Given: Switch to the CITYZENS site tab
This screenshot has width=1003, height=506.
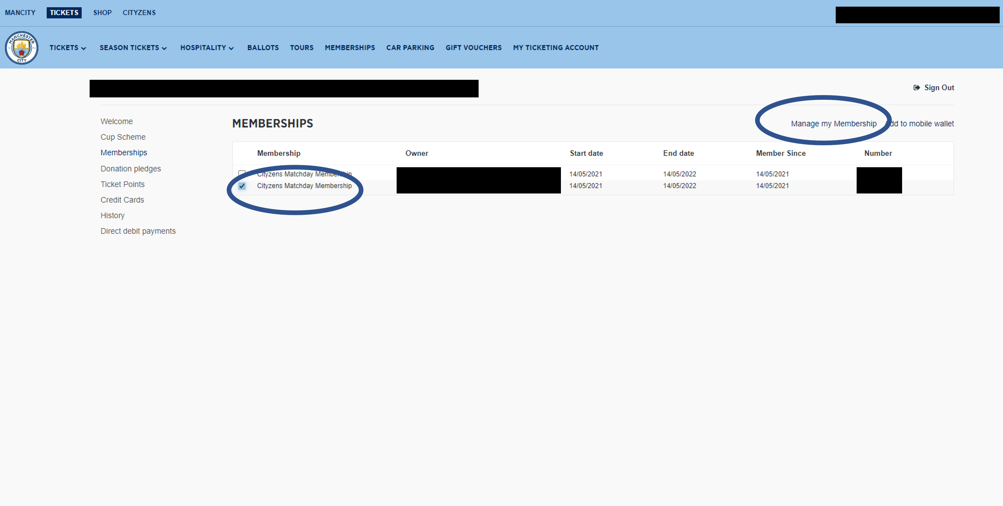Looking at the screenshot, I should point(139,13).
